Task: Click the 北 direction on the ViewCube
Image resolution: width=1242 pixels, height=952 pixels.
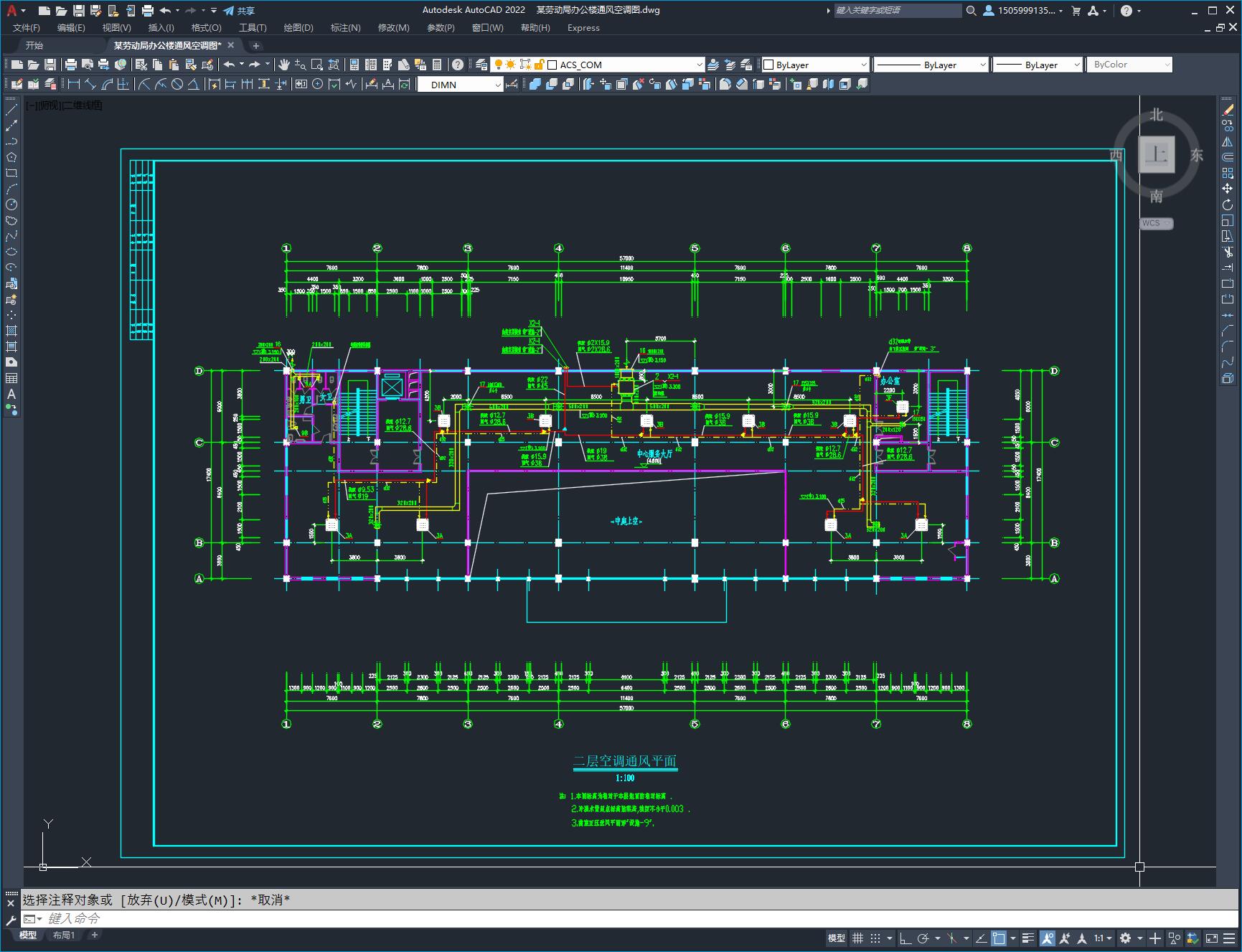Action: pos(1156,115)
